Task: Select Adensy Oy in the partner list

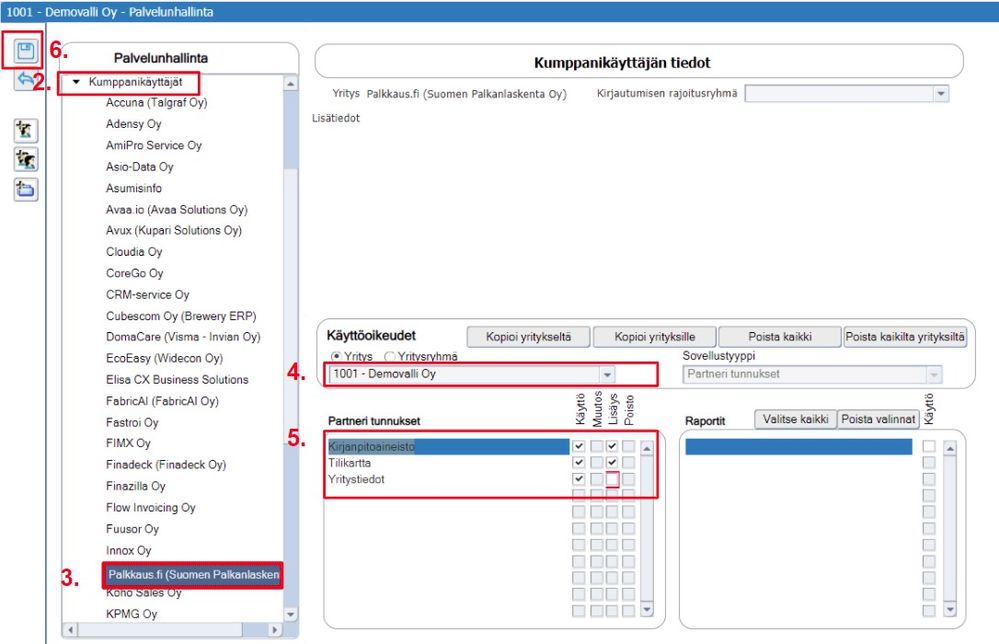Action: coord(134,124)
